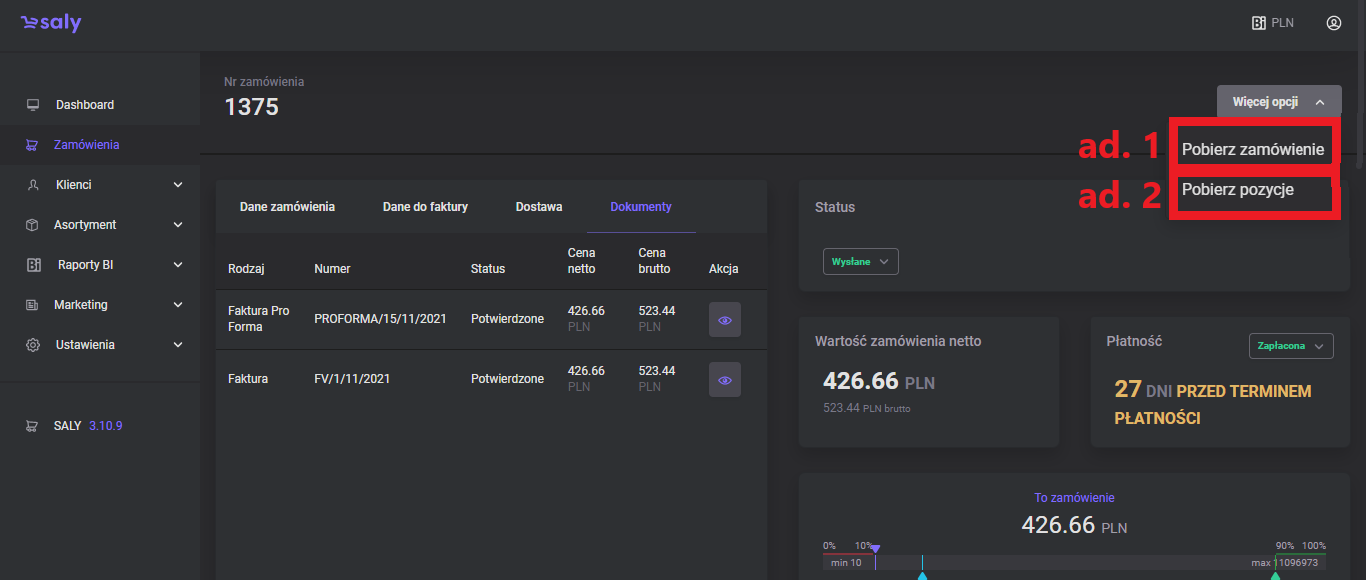Click the Zamówienia cart icon
This screenshot has width=1366, height=580.
click(x=32, y=145)
